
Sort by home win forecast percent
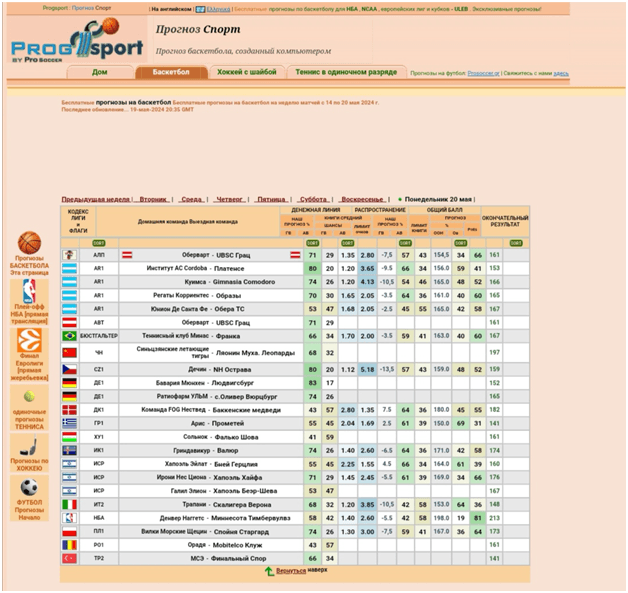point(312,243)
